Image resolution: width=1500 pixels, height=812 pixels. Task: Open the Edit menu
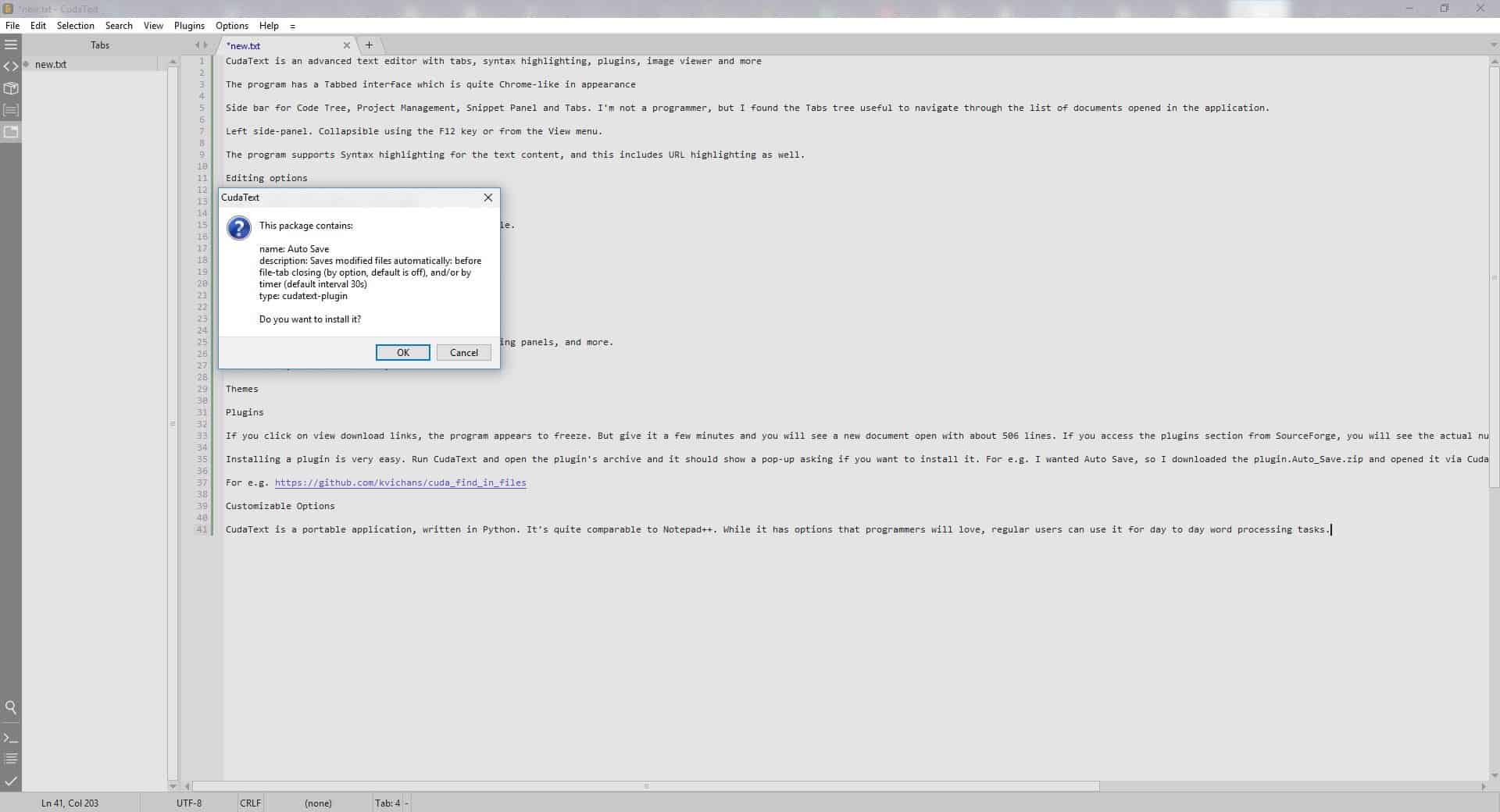coord(38,26)
